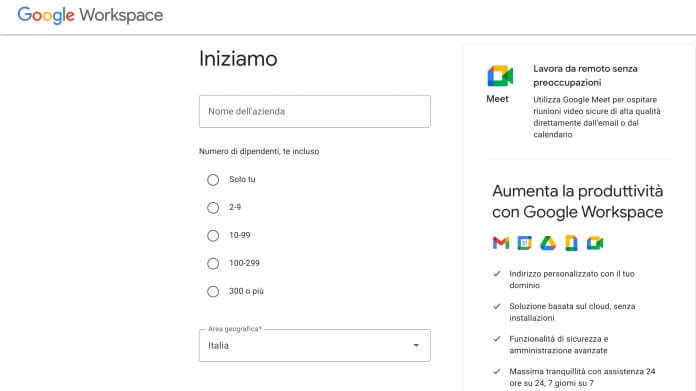Click 'Indirizzo personalizzato con il tuo dominio'
The width and height of the screenshot is (696, 391).
[x=572, y=280]
